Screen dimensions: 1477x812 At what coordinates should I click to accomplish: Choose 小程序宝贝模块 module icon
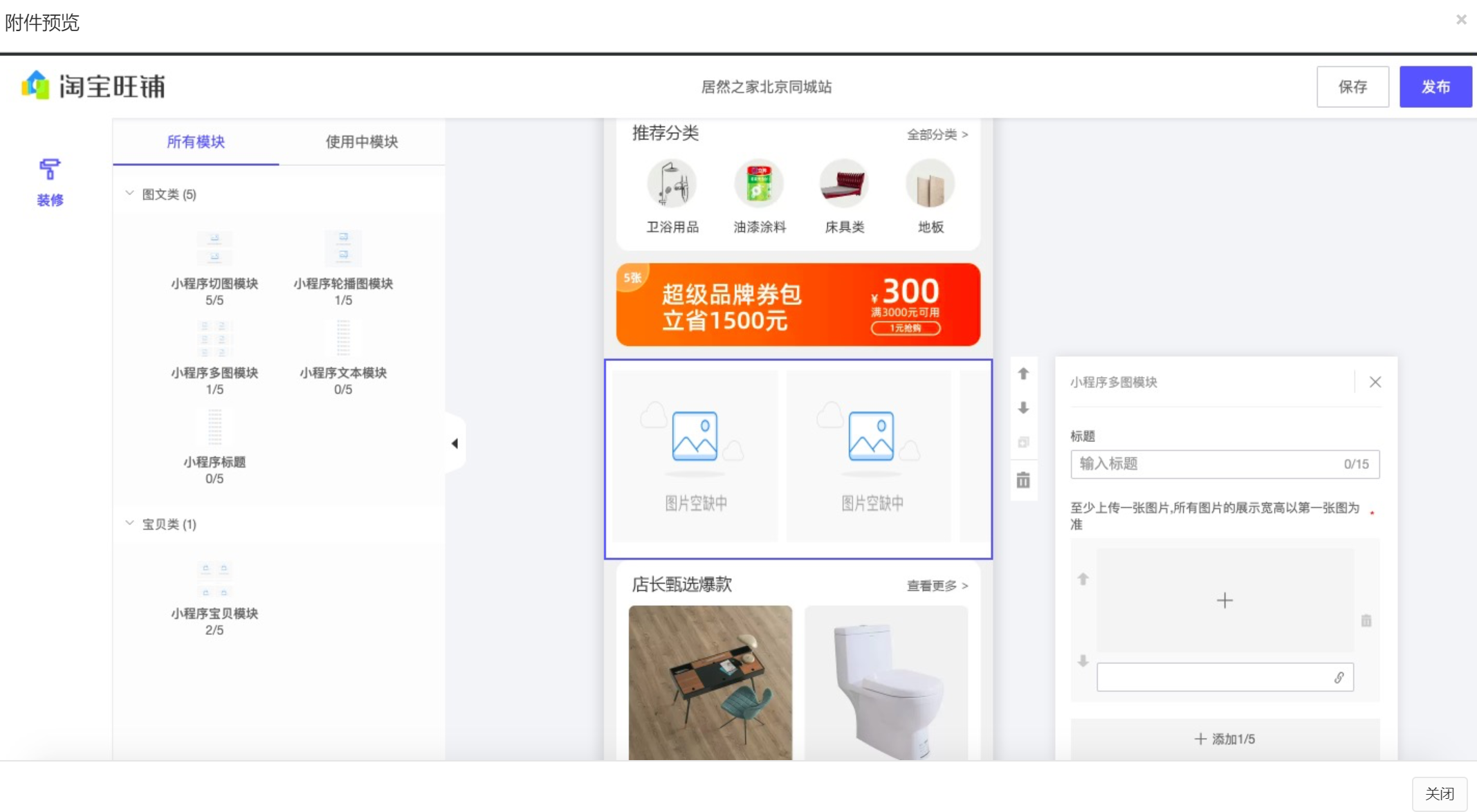pyautogui.click(x=214, y=580)
